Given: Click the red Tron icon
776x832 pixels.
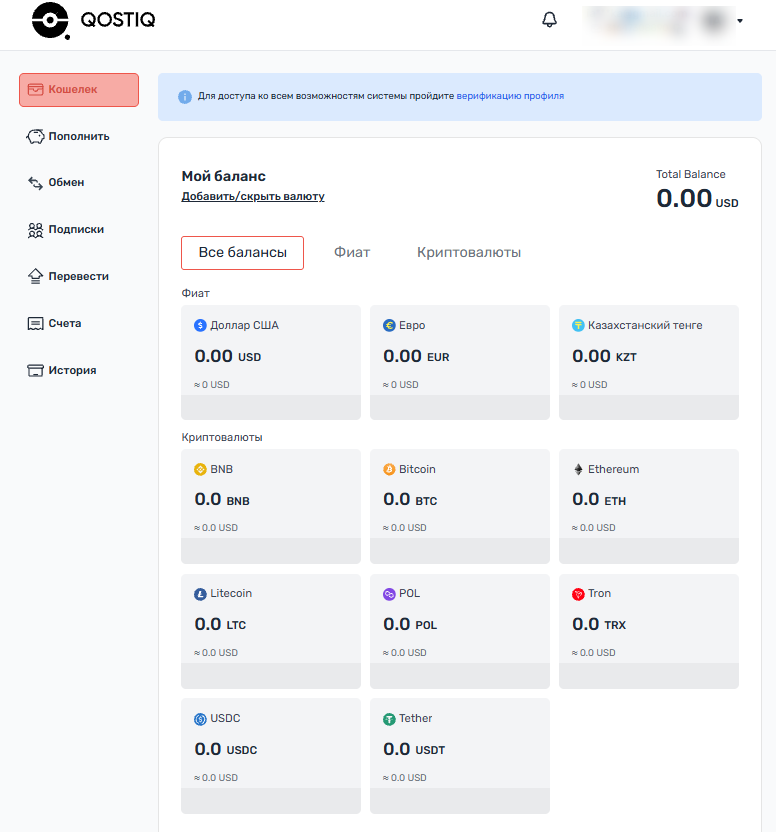Looking at the screenshot, I should pos(580,593).
